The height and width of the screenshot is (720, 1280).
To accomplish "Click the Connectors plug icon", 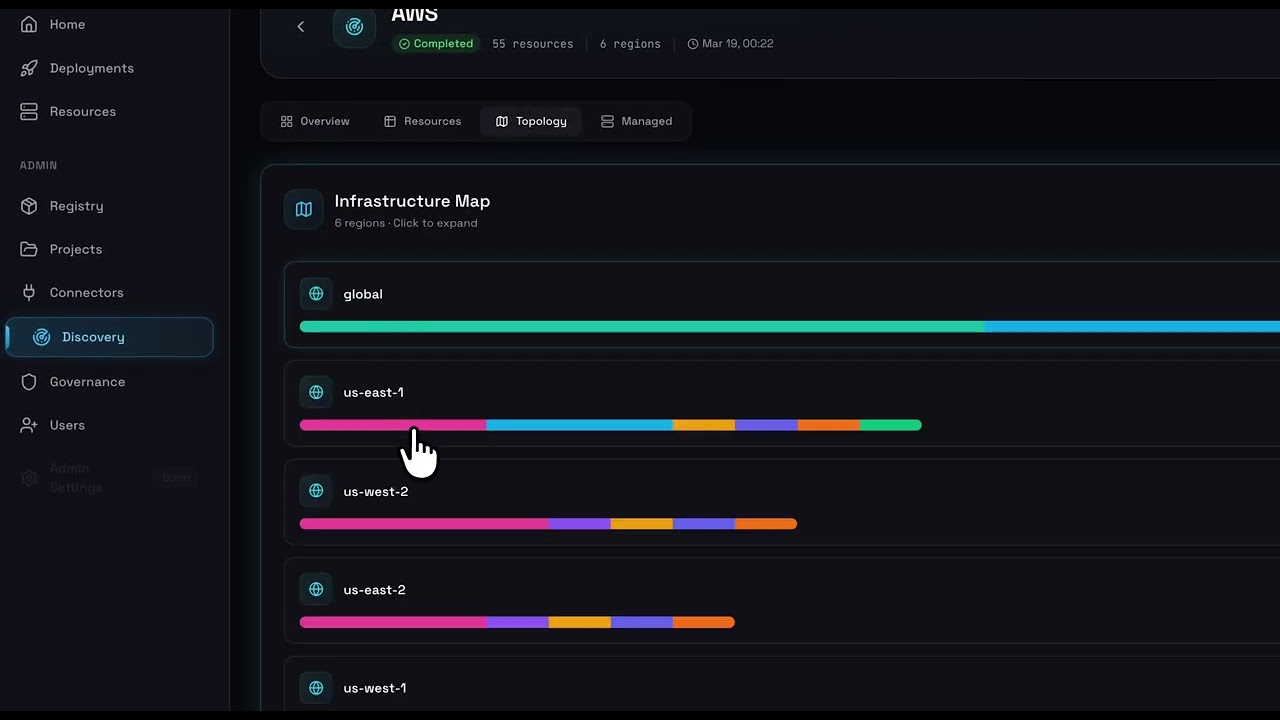I will pyautogui.click(x=29, y=293).
